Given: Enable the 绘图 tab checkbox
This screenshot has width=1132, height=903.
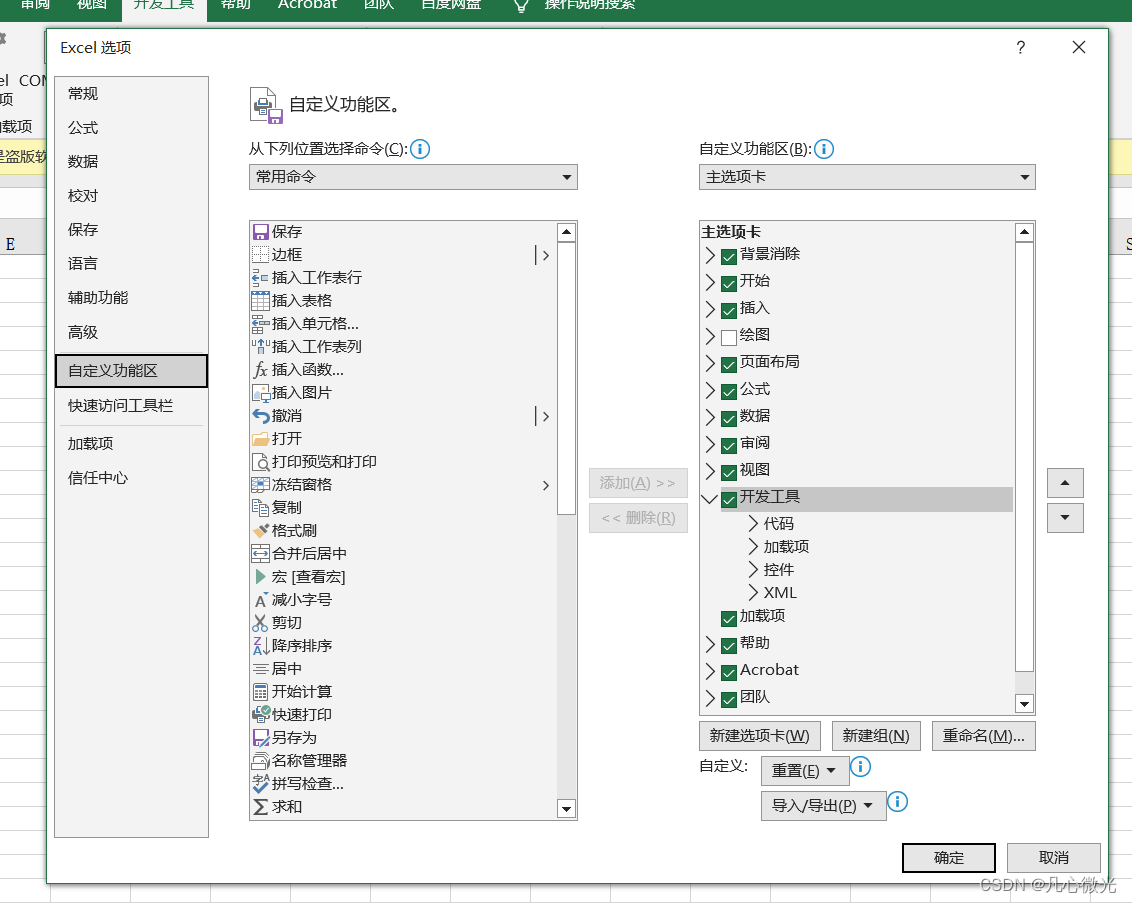Looking at the screenshot, I should 728,336.
